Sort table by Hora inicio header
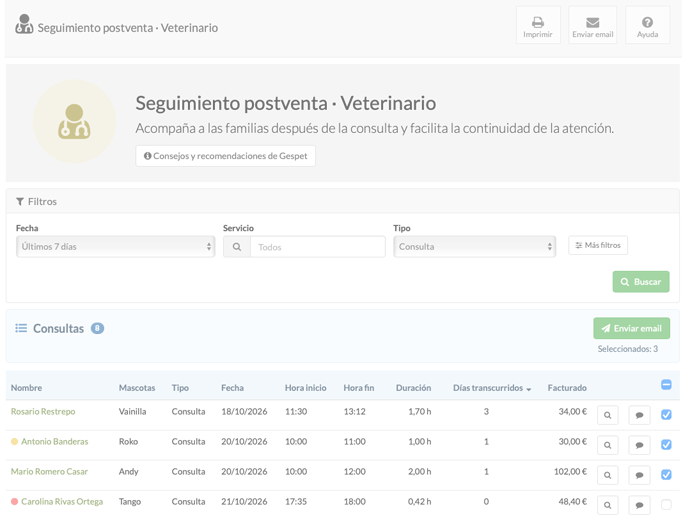The image size is (682, 518). point(305,388)
